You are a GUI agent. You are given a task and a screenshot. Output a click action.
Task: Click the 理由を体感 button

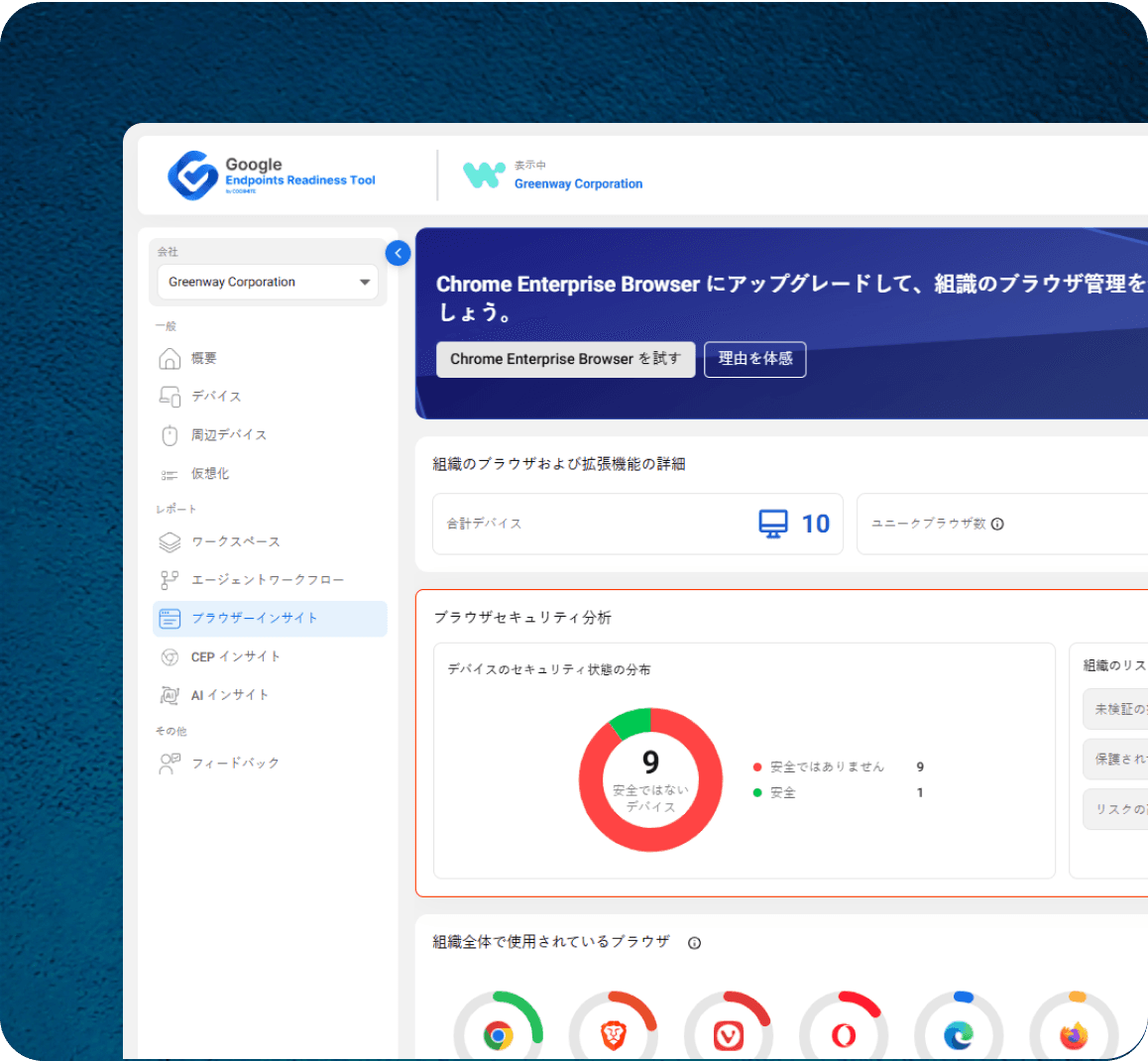pos(754,360)
